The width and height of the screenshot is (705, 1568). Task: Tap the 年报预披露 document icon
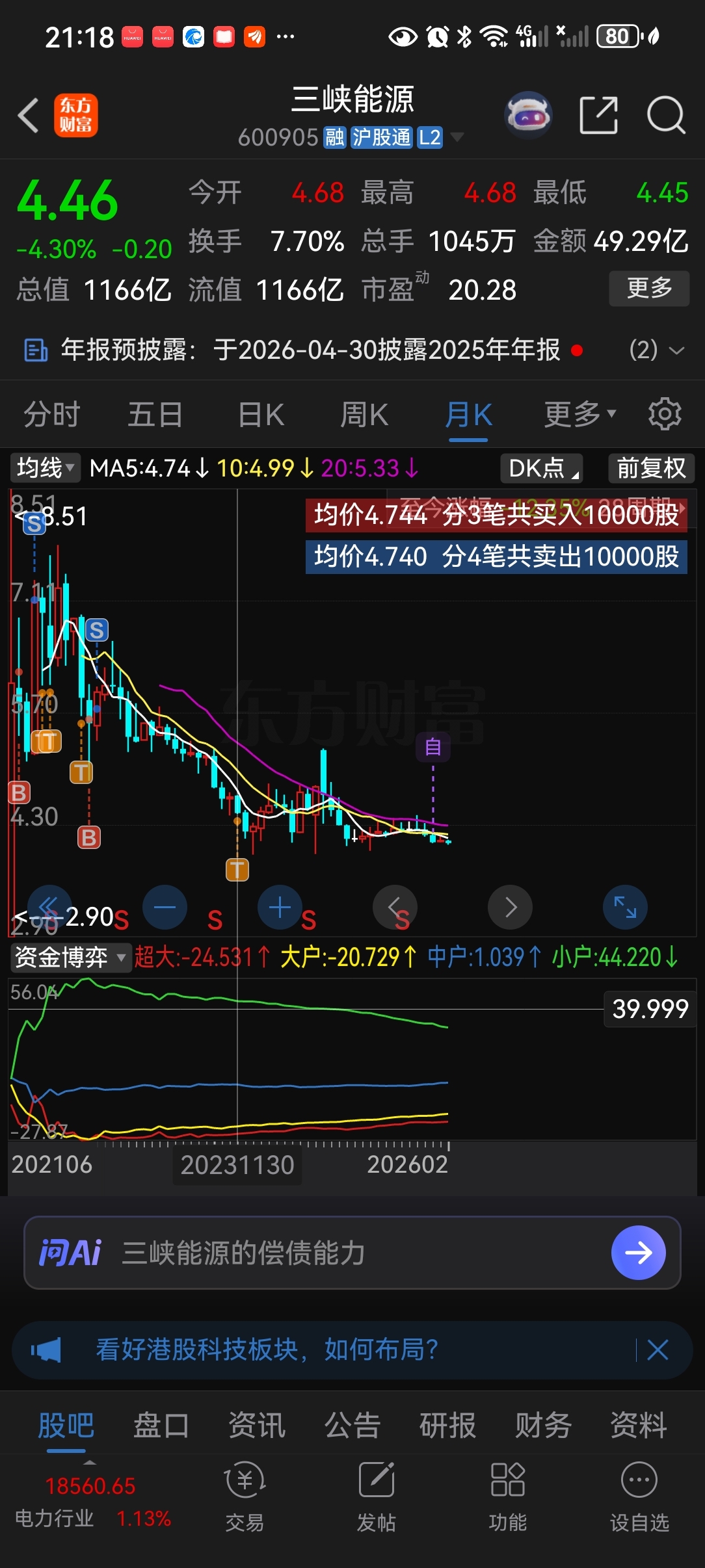pos(36,350)
